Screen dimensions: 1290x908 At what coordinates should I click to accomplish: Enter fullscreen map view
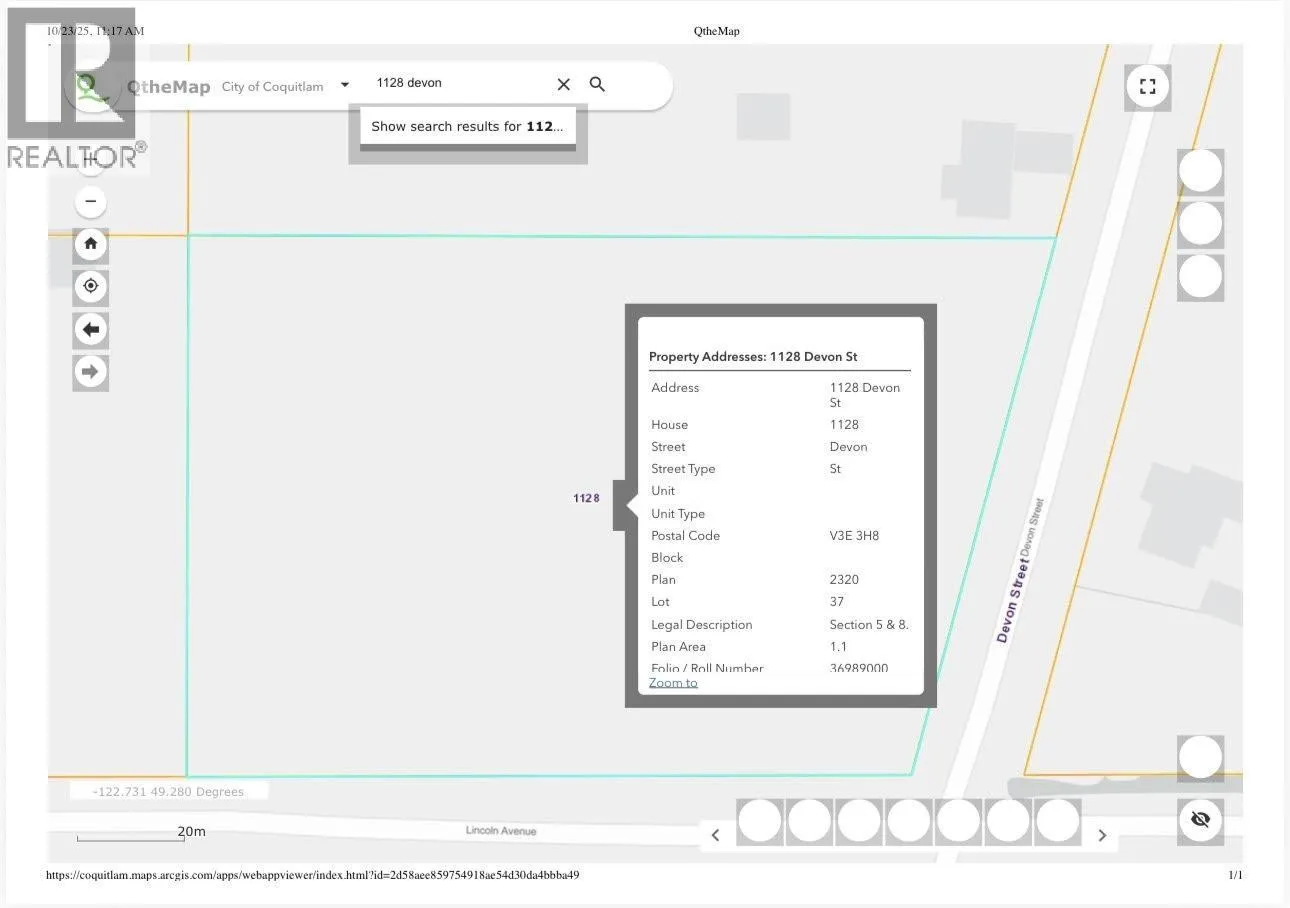pos(1147,87)
